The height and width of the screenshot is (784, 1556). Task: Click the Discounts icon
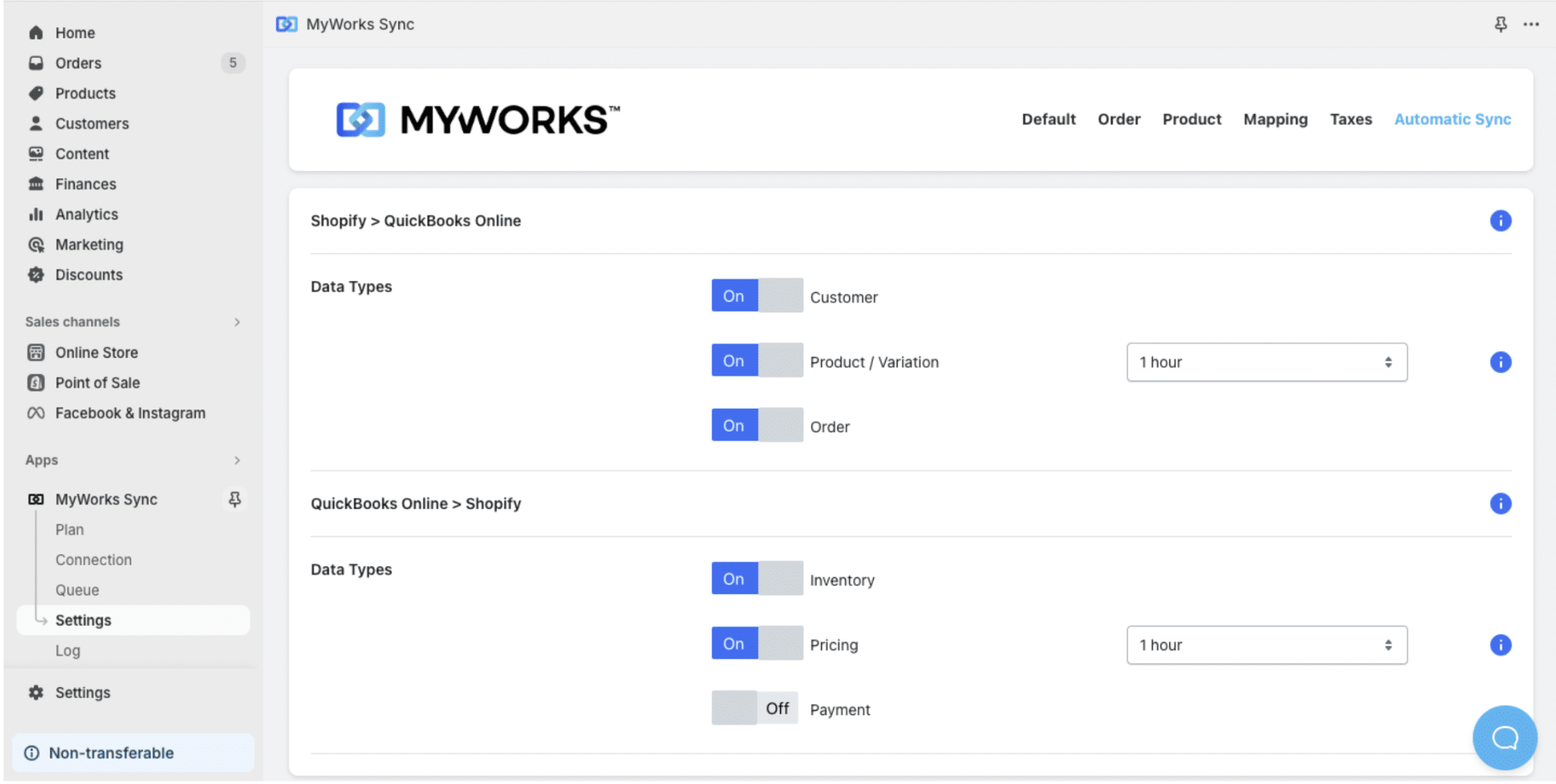(x=35, y=275)
